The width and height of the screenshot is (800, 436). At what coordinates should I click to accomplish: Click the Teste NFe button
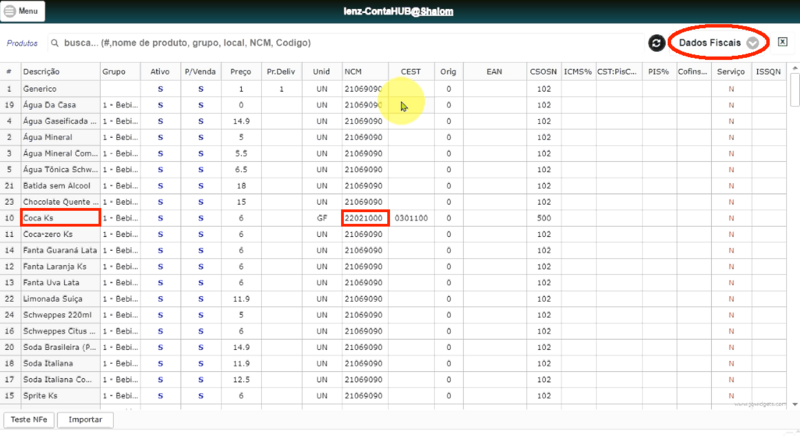coord(29,420)
